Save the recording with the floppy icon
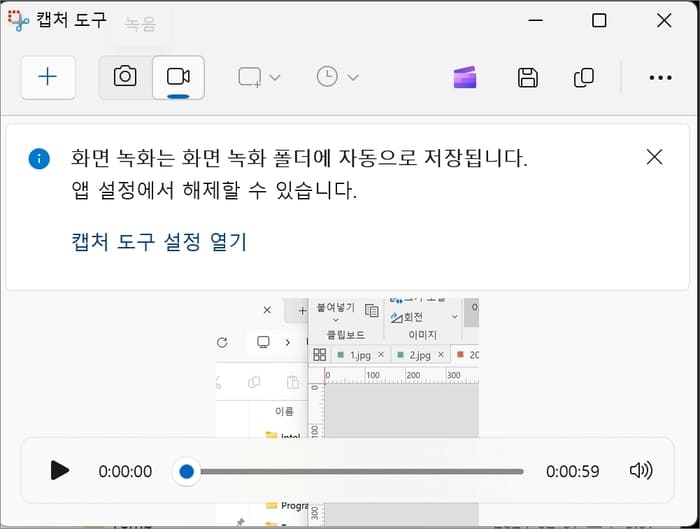Image resolution: width=700 pixels, height=529 pixels. (528, 77)
